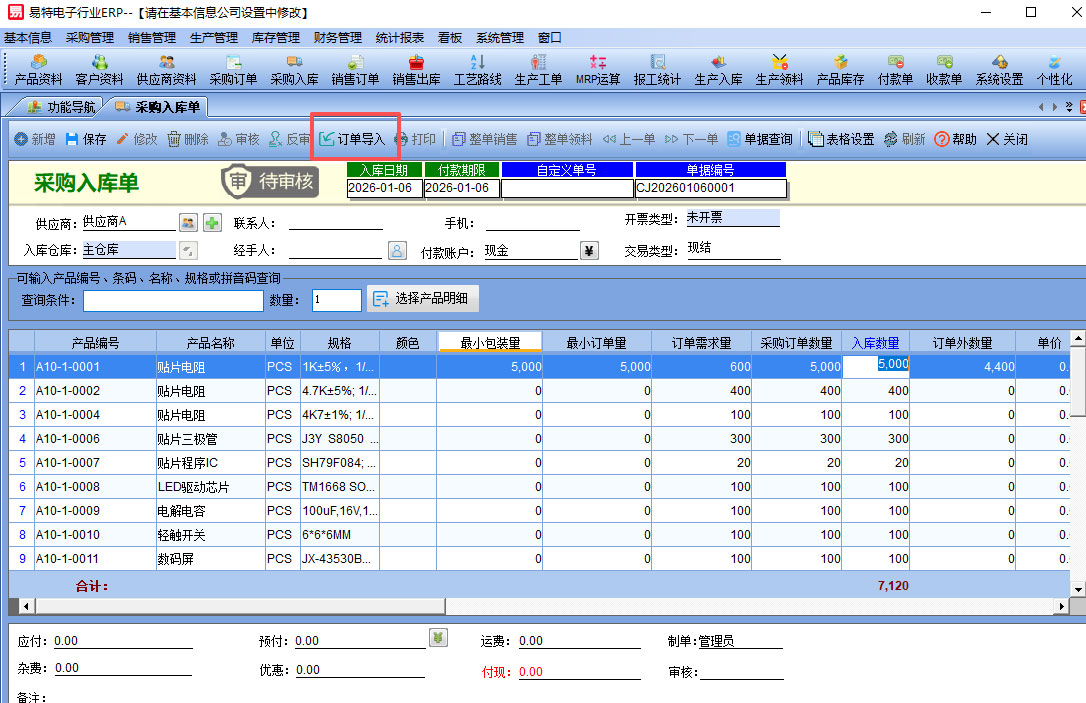Close the form with 关闭

click(x=1007, y=139)
